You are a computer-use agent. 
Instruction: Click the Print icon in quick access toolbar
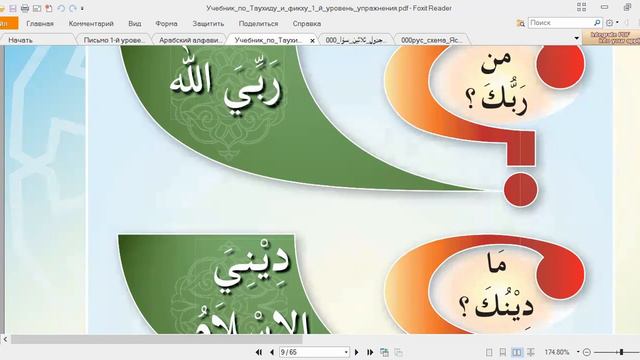point(24,8)
